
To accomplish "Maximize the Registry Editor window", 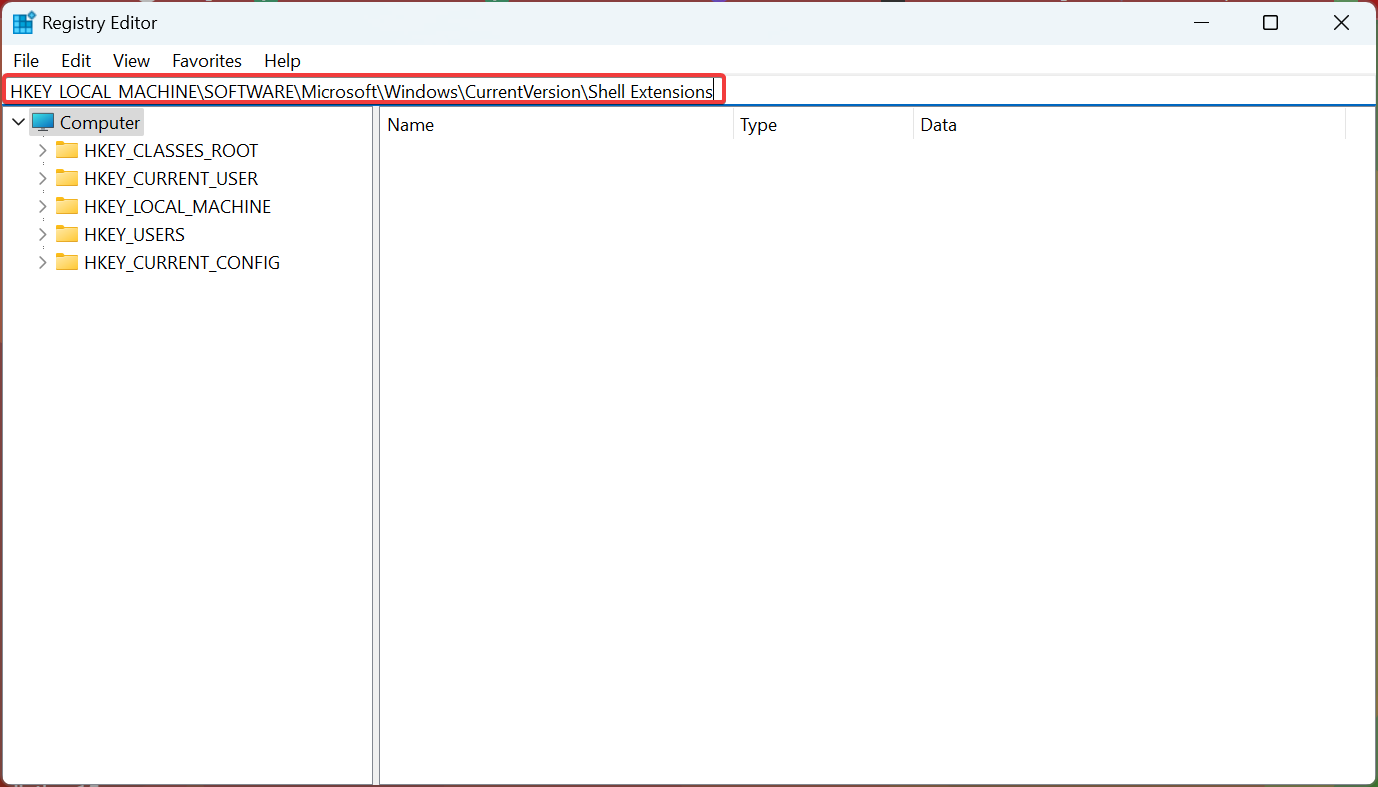I will [1270, 22].
